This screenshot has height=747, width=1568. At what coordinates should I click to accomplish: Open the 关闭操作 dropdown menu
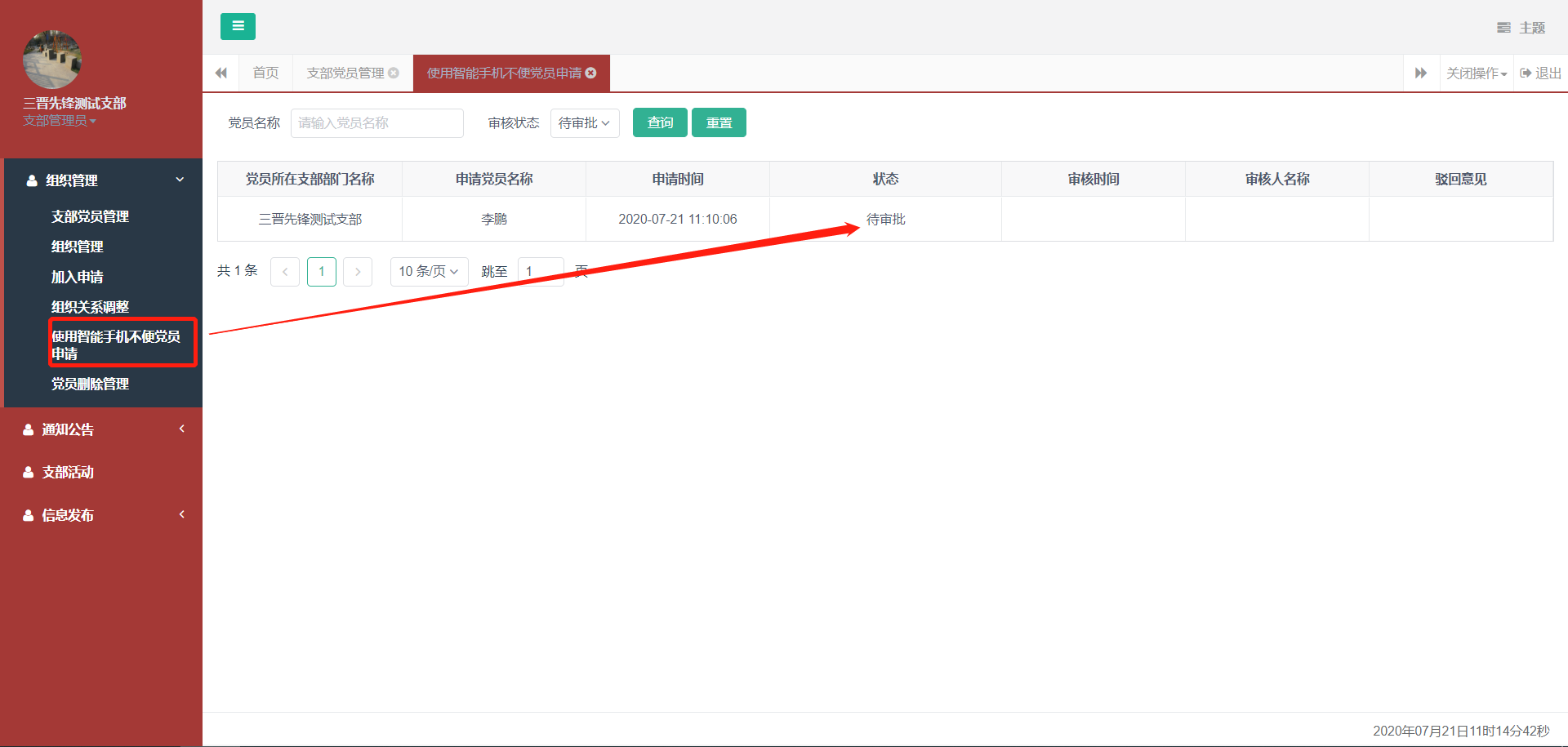coord(1476,73)
